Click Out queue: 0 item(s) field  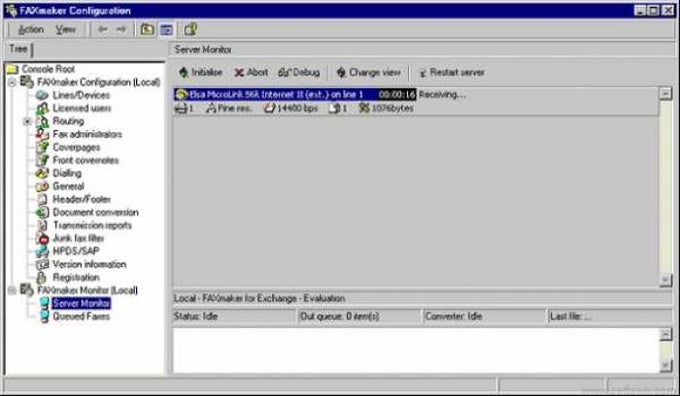pyautogui.click(x=360, y=317)
